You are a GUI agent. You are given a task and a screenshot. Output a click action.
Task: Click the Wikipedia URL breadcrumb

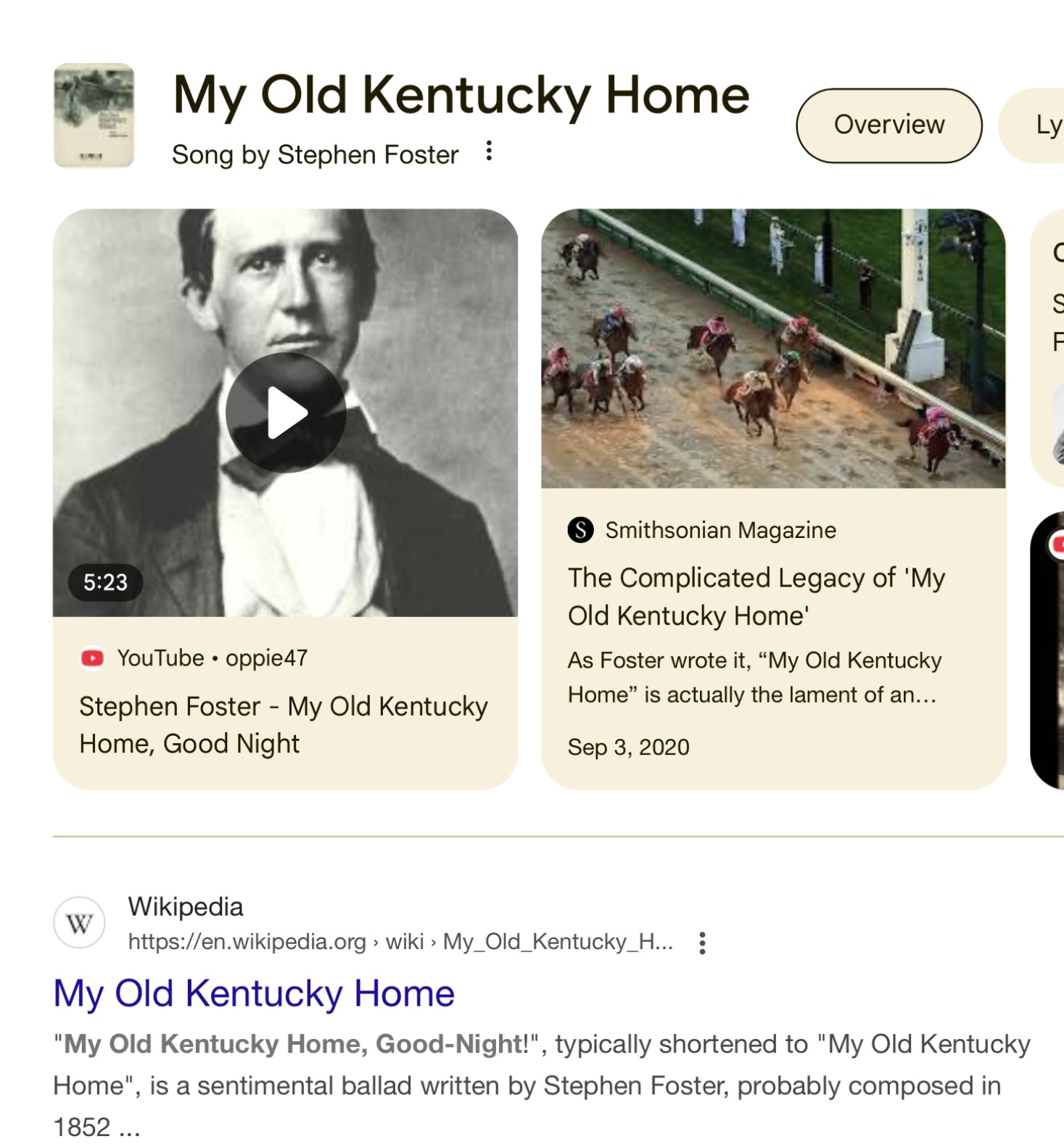tap(400, 942)
